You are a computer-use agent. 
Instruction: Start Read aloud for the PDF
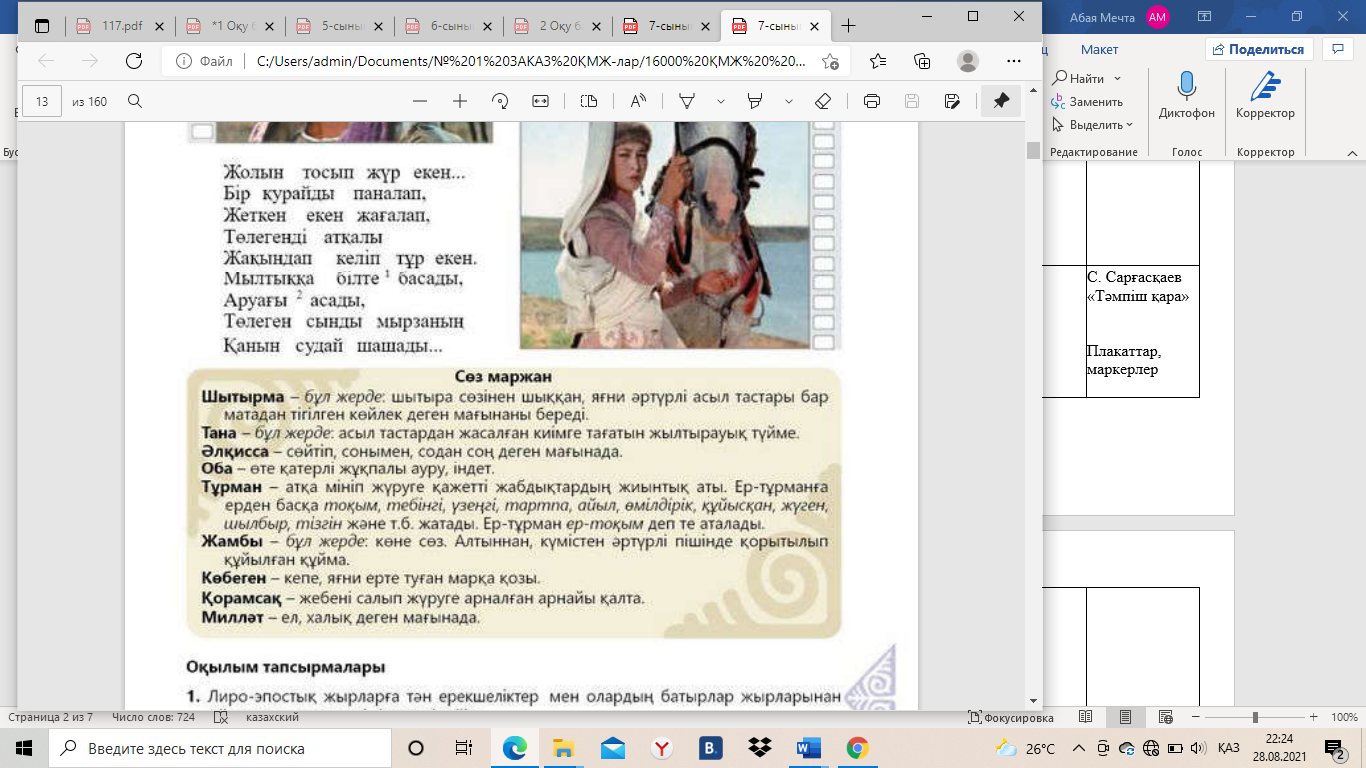pyautogui.click(x=638, y=101)
